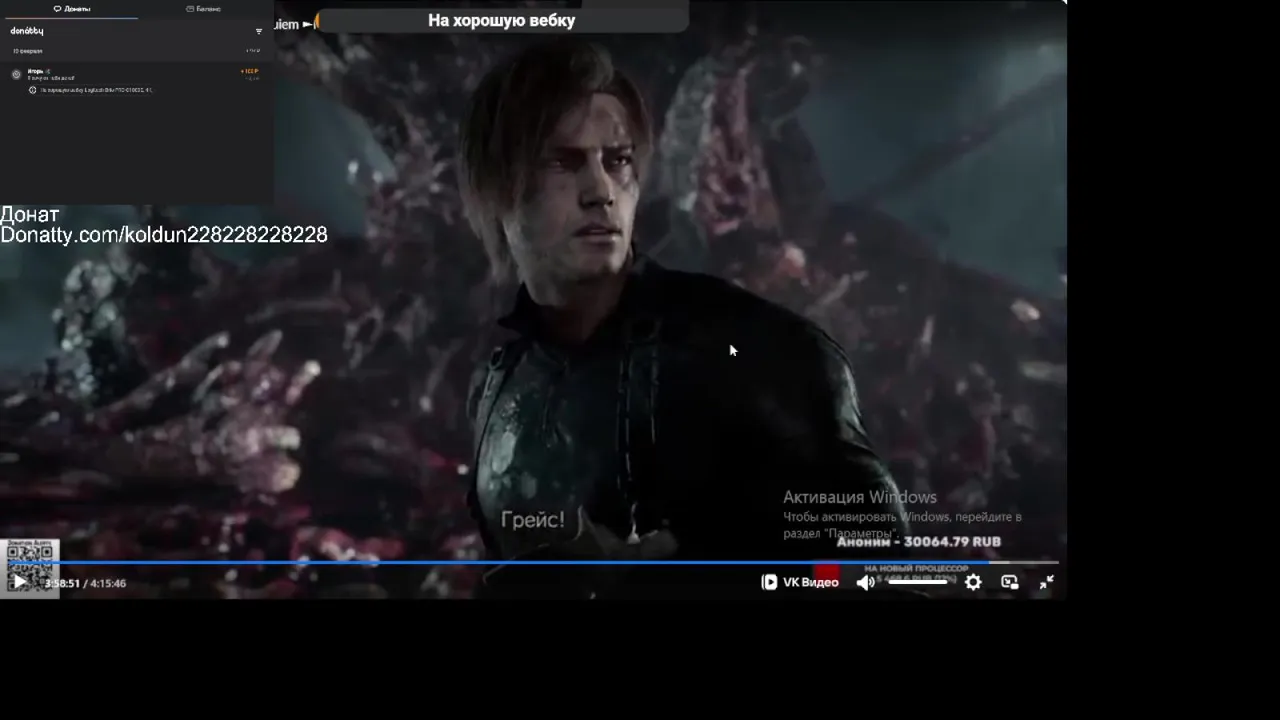Screen dimensions: 1280x720
Task: Enable picture-in-picture mode
Action: 1010,582
